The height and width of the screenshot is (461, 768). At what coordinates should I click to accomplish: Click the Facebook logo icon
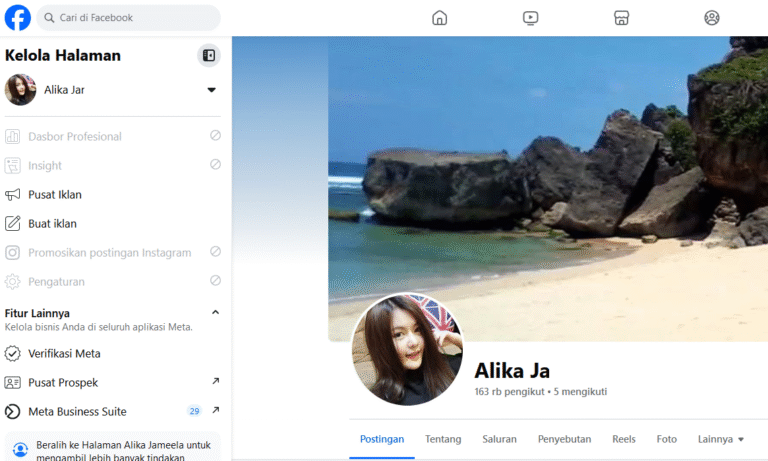click(x=17, y=17)
